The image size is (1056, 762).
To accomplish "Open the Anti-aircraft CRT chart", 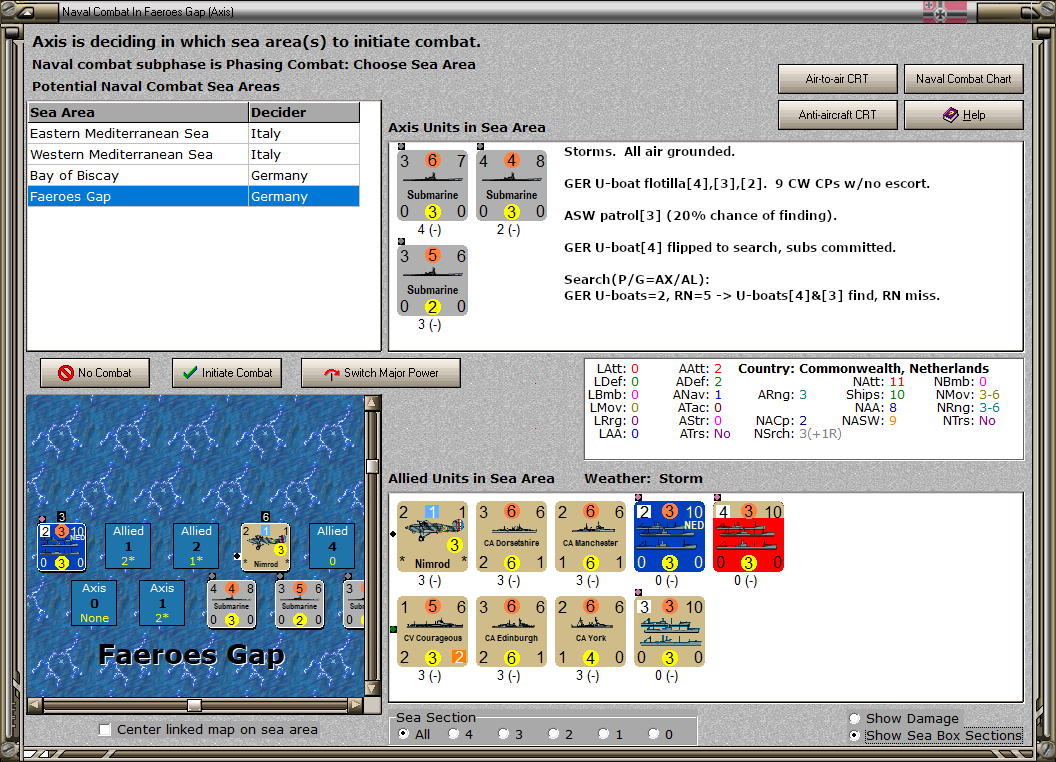I will pos(837,115).
